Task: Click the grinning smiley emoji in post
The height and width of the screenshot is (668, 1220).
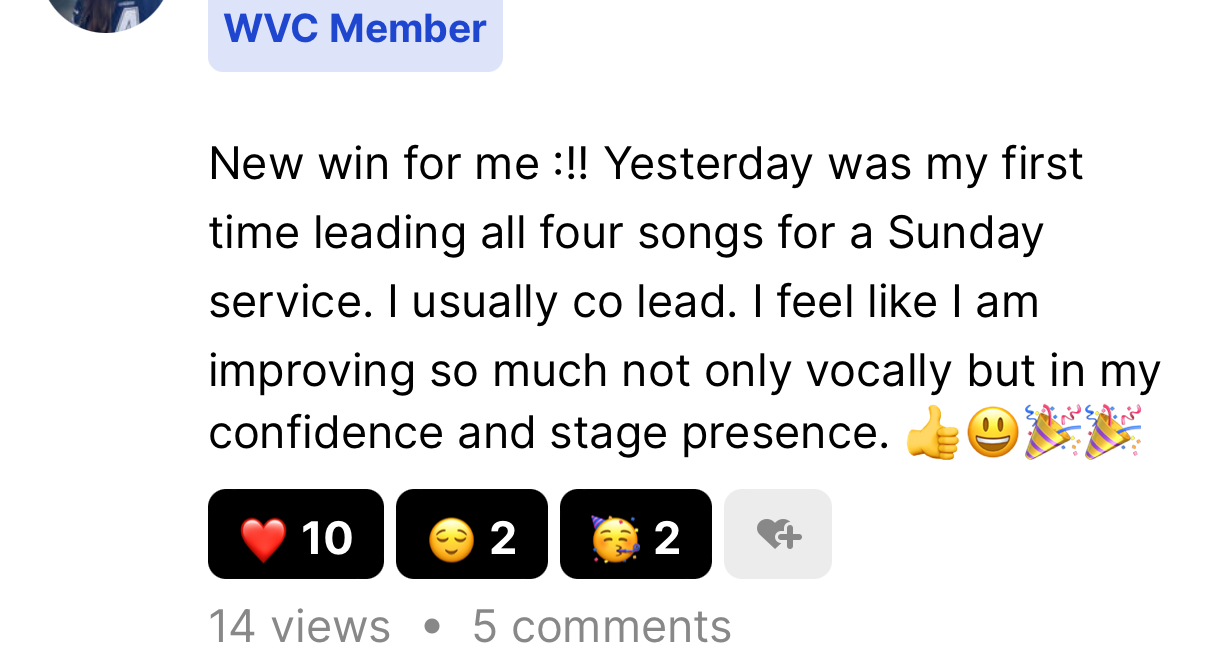Action: pos(993,433)
